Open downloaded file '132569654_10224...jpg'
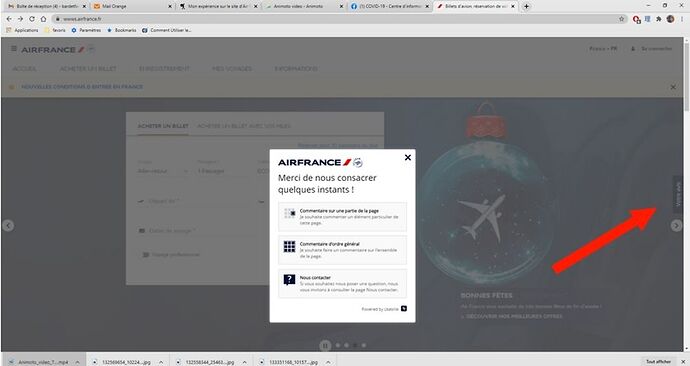This screenshot has width=690, height=366. tap(122, 362)
